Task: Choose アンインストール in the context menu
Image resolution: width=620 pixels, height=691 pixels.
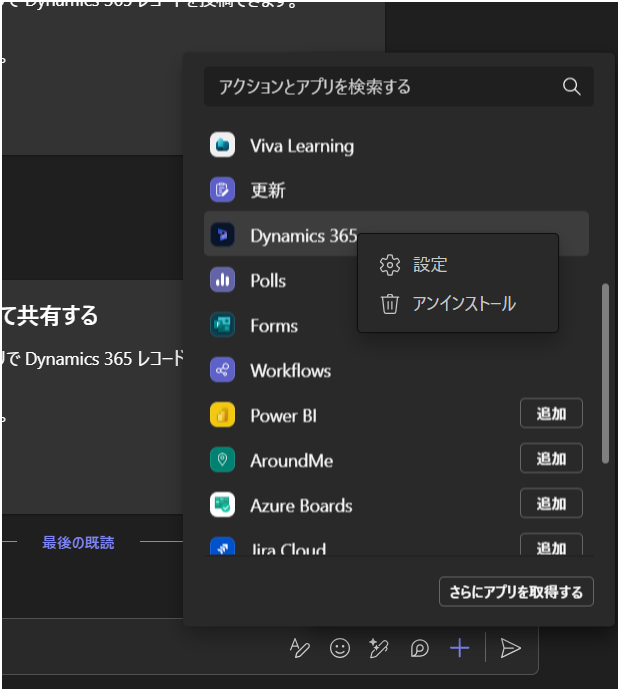Action: [457, 304]
